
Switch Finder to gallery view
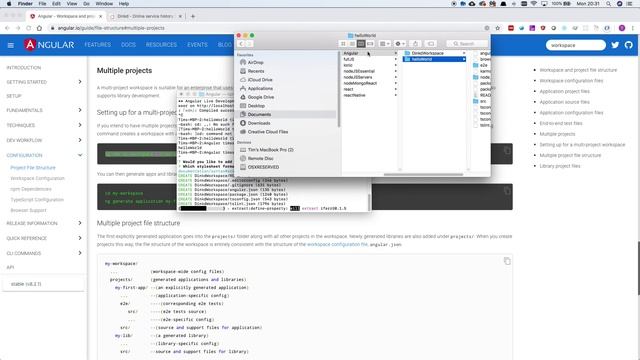click(370, 44)
